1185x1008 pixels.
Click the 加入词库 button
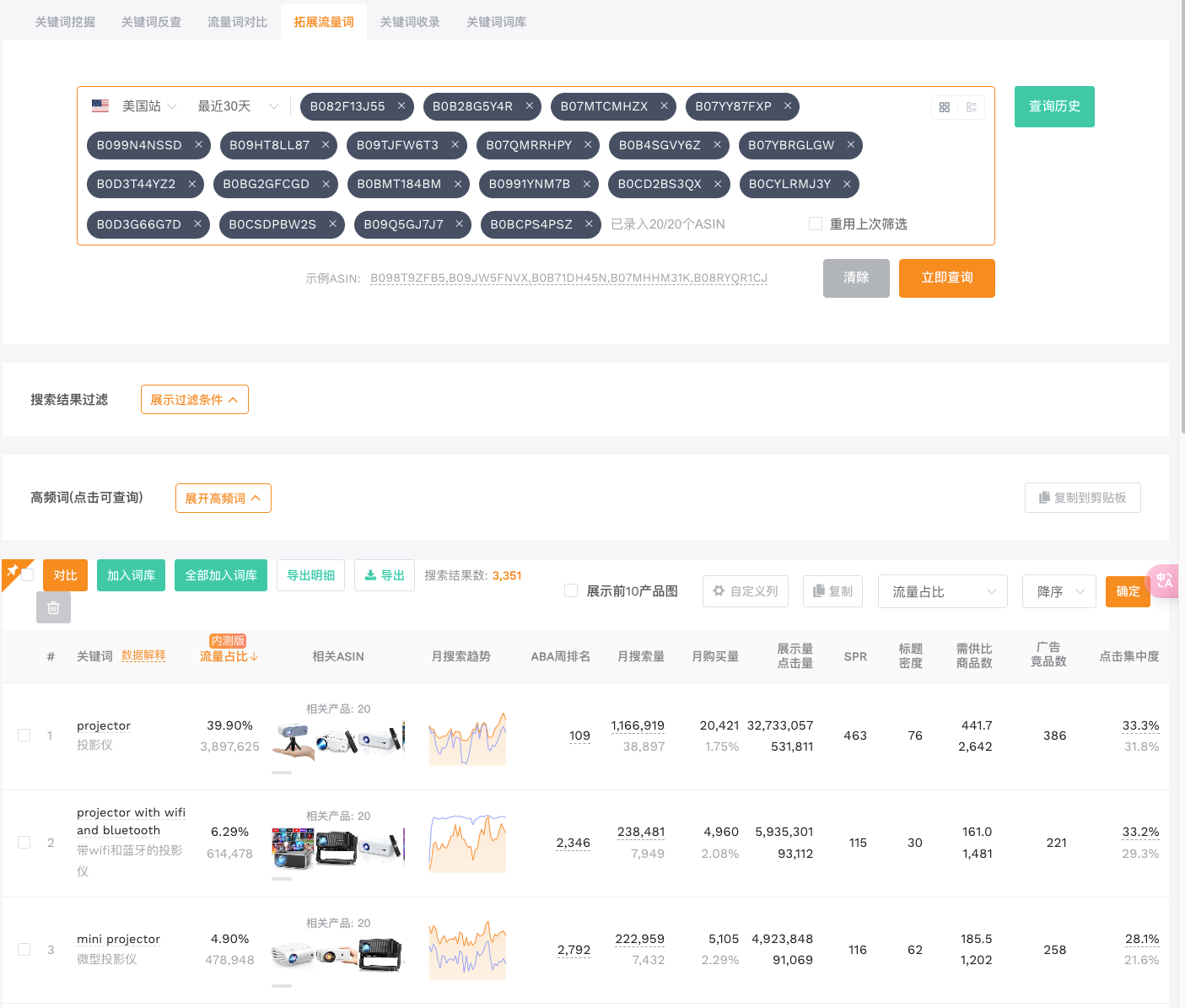[x=131, y=575]
